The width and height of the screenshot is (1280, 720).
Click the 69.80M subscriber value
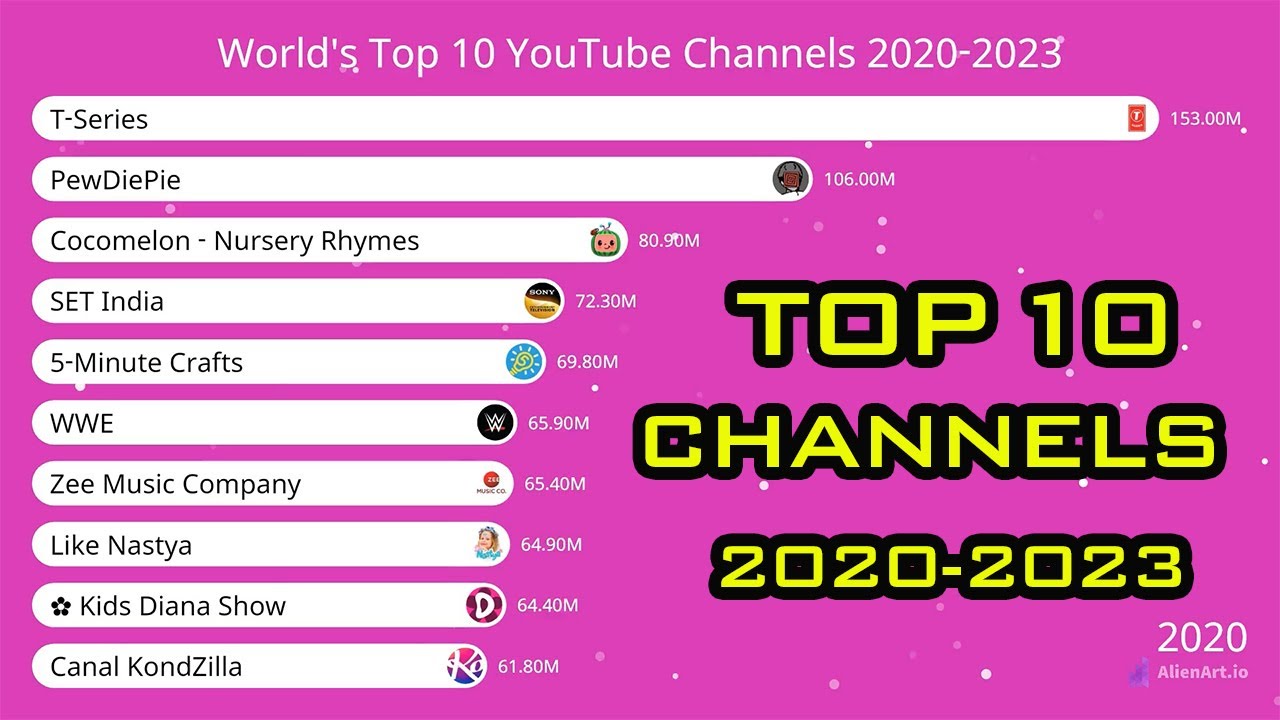point(587,362)
